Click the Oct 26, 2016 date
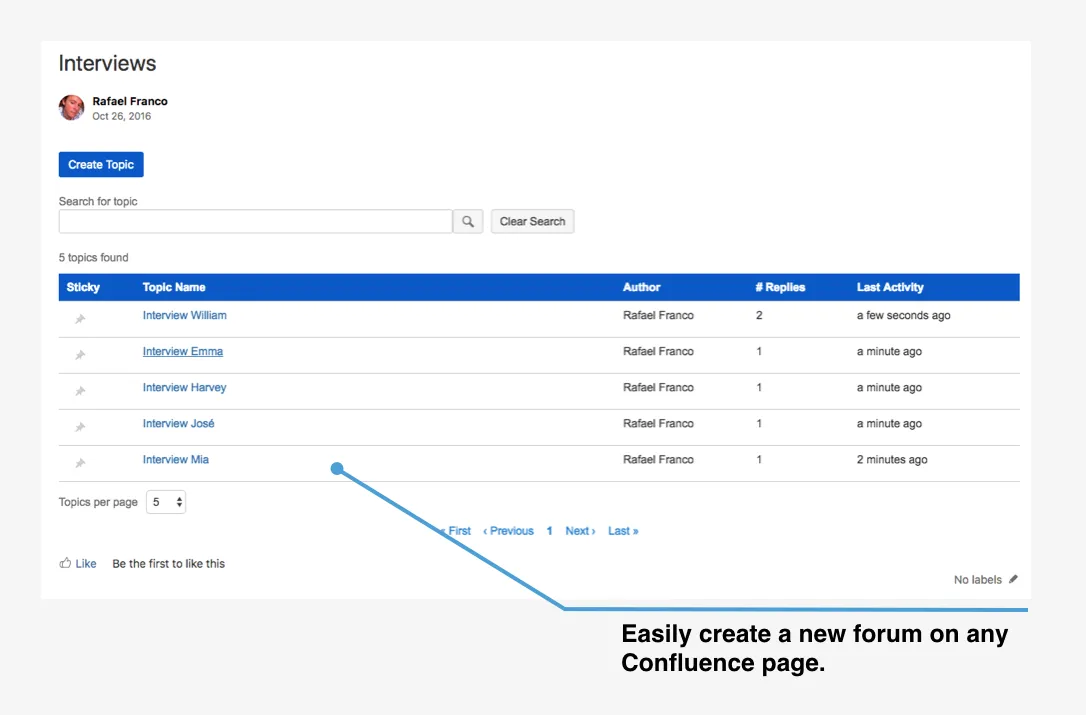The width and height of the screenshot is (1086, 715). coord(122,116)
